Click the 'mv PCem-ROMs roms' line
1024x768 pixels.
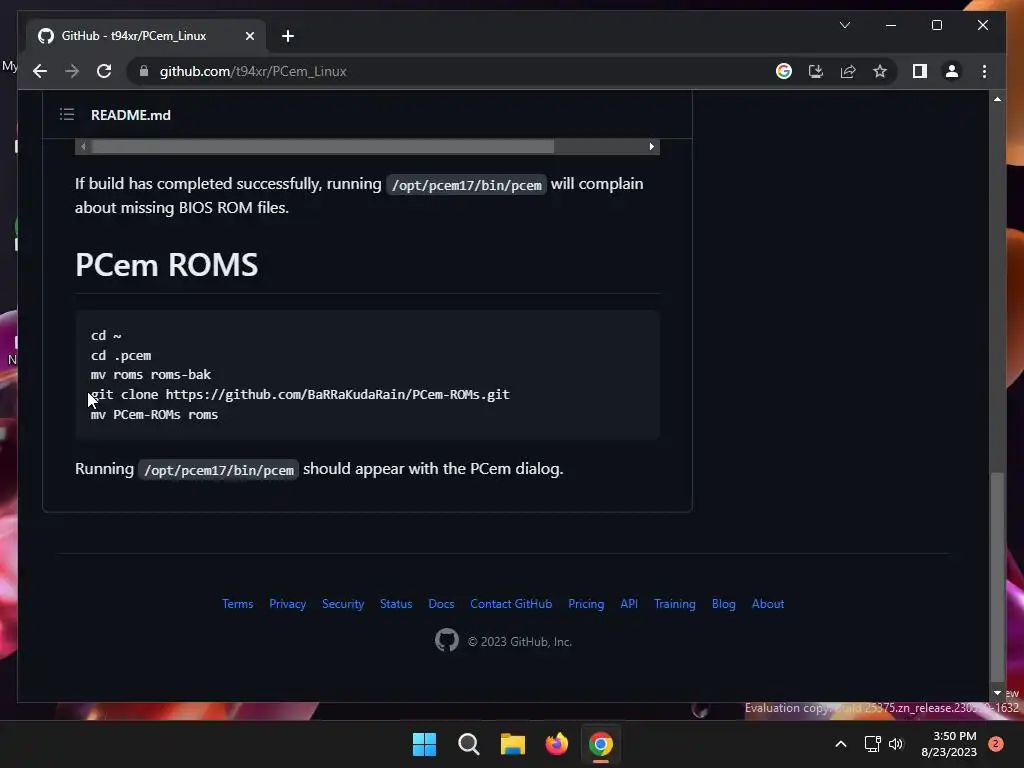tap(155, 415)
